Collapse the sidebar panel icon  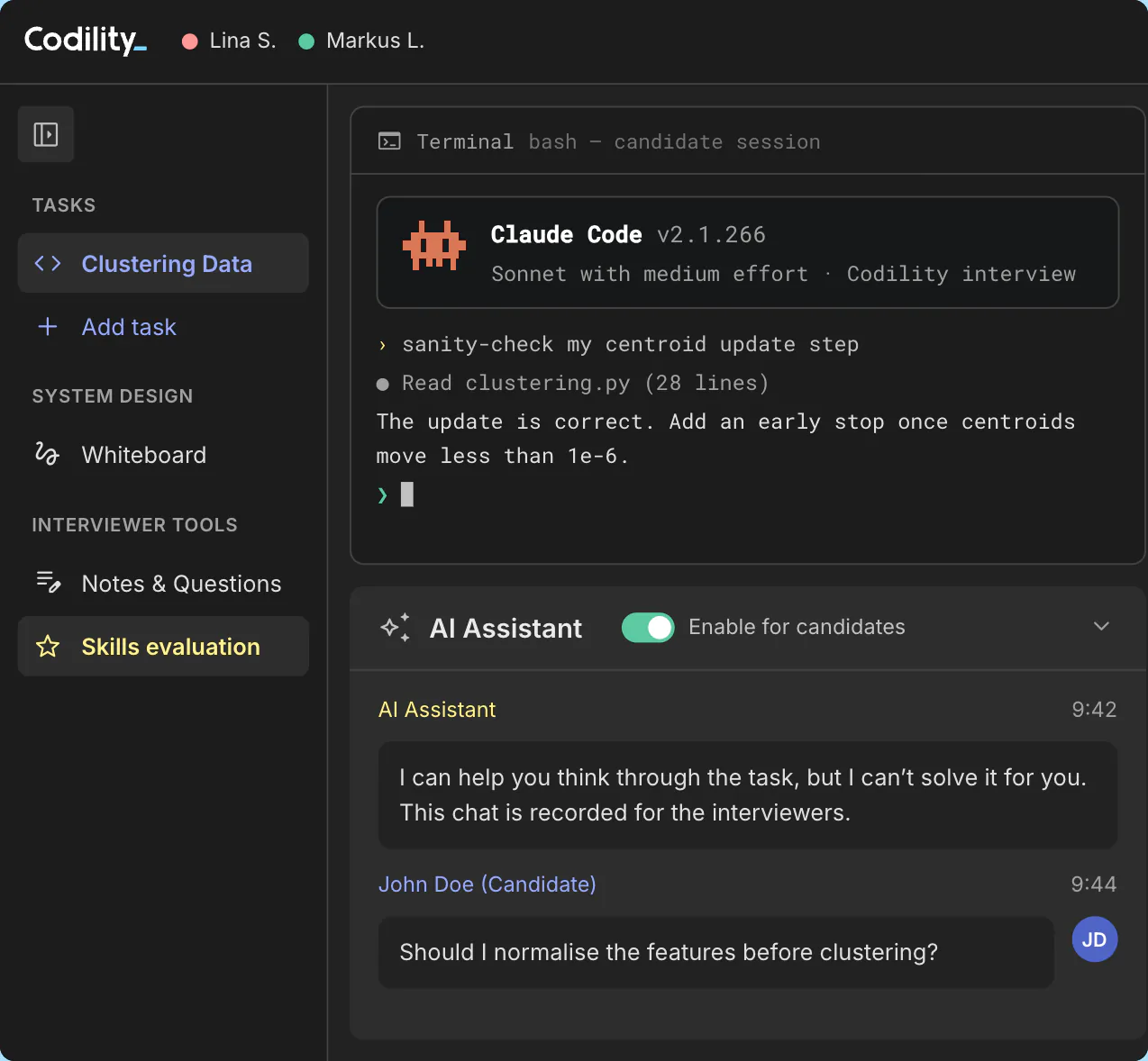coord(46,134)
